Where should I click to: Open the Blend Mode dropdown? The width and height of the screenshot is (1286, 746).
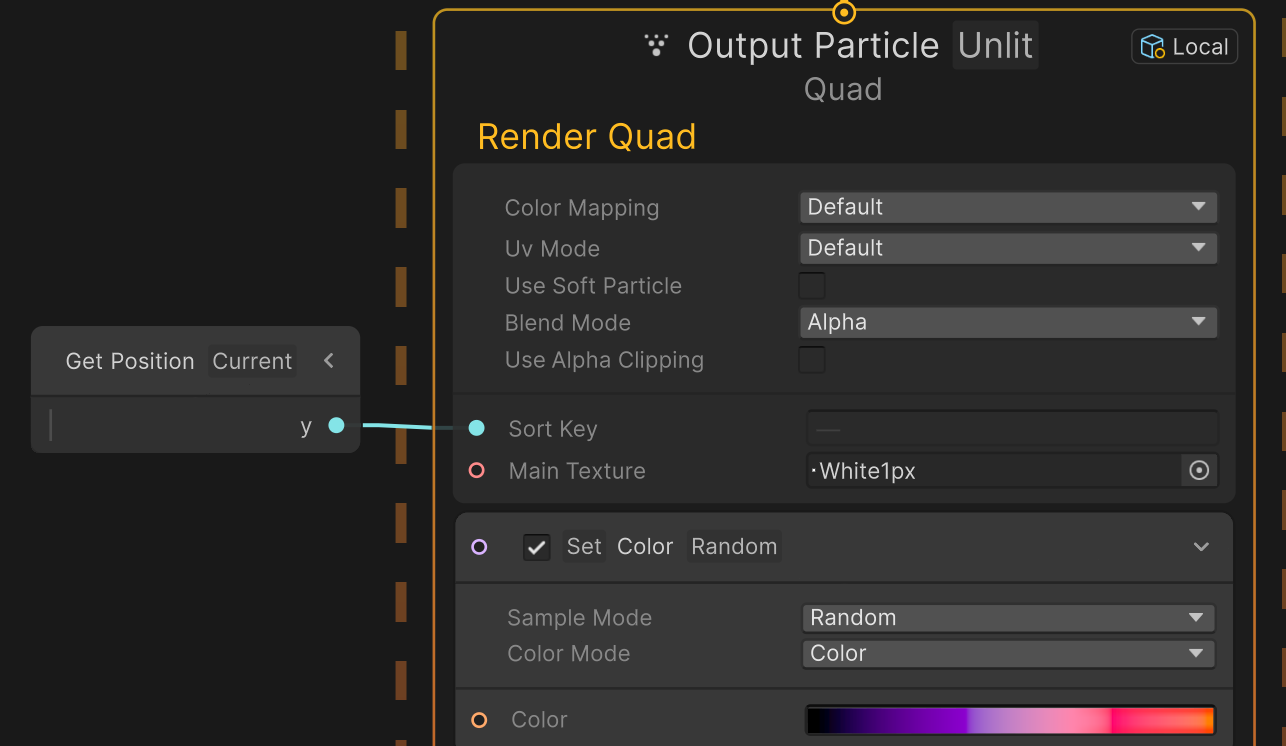coord(1008,322)
